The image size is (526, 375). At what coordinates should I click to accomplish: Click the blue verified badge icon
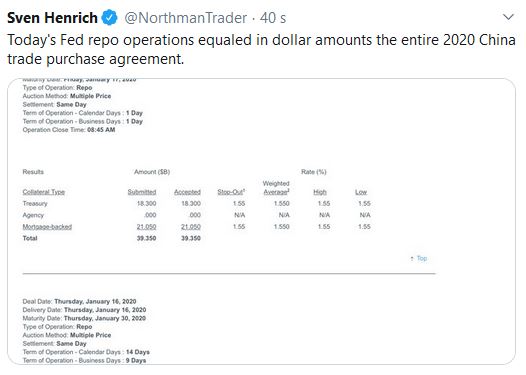pyautogui.click(x=110, y=18)
